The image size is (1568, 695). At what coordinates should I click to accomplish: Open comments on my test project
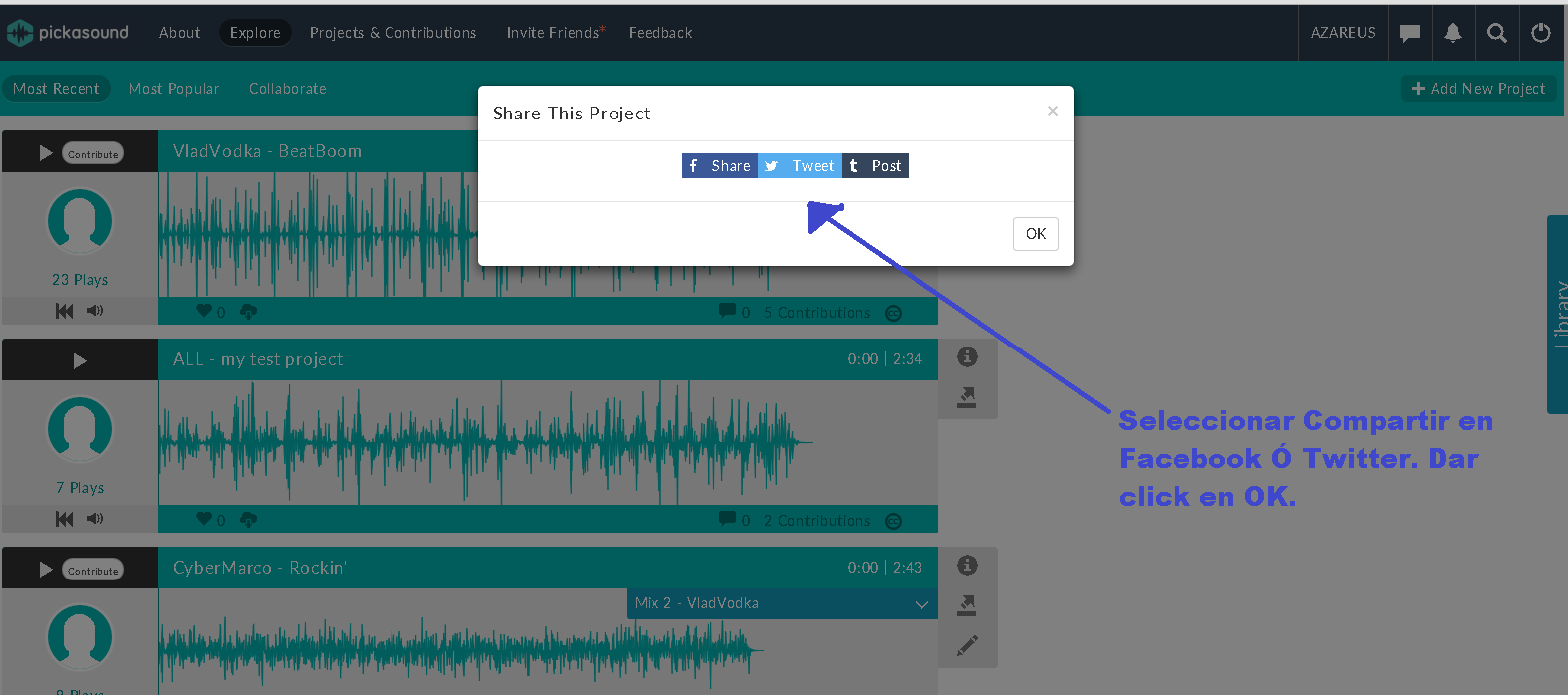coord(727,519)
